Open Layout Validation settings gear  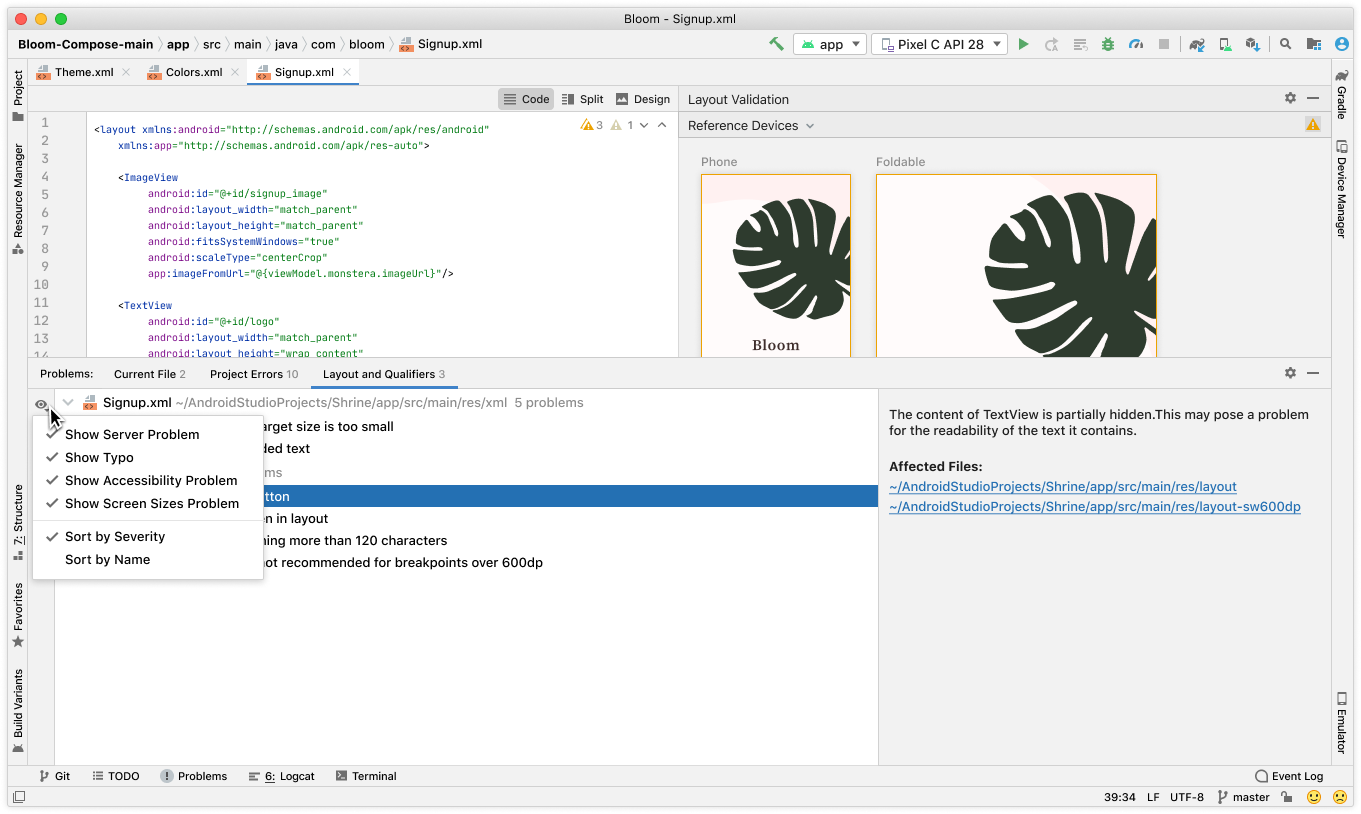[x=1290, y=98]
